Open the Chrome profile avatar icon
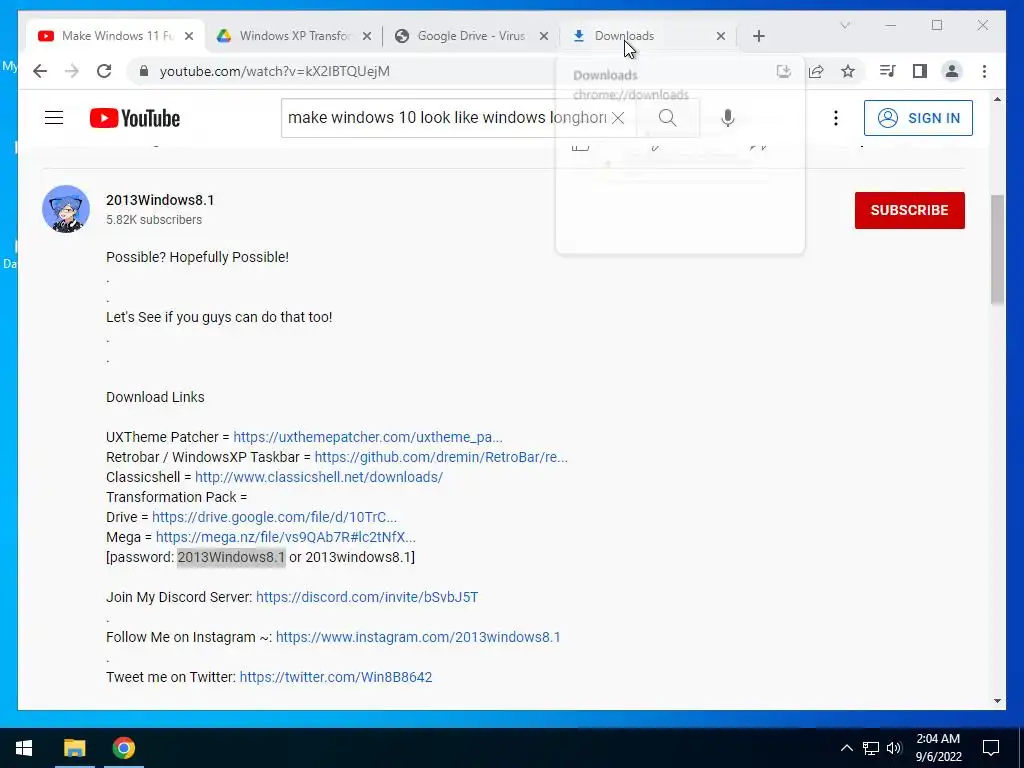Viewport: 1024px width, 768px height. pyautogui.click(x=952, y=71)
